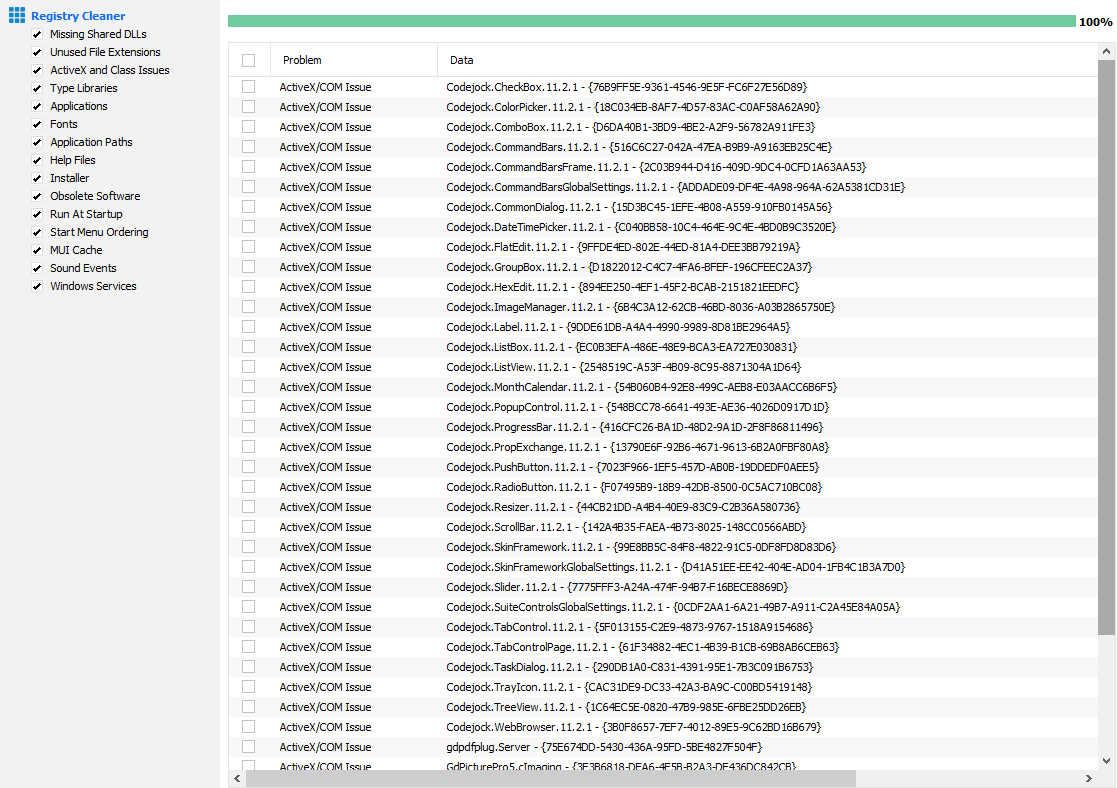Select the Codejock.ProgressBar.11.2.1 row checkbox
1117x788 pixels.
point(249,427)
